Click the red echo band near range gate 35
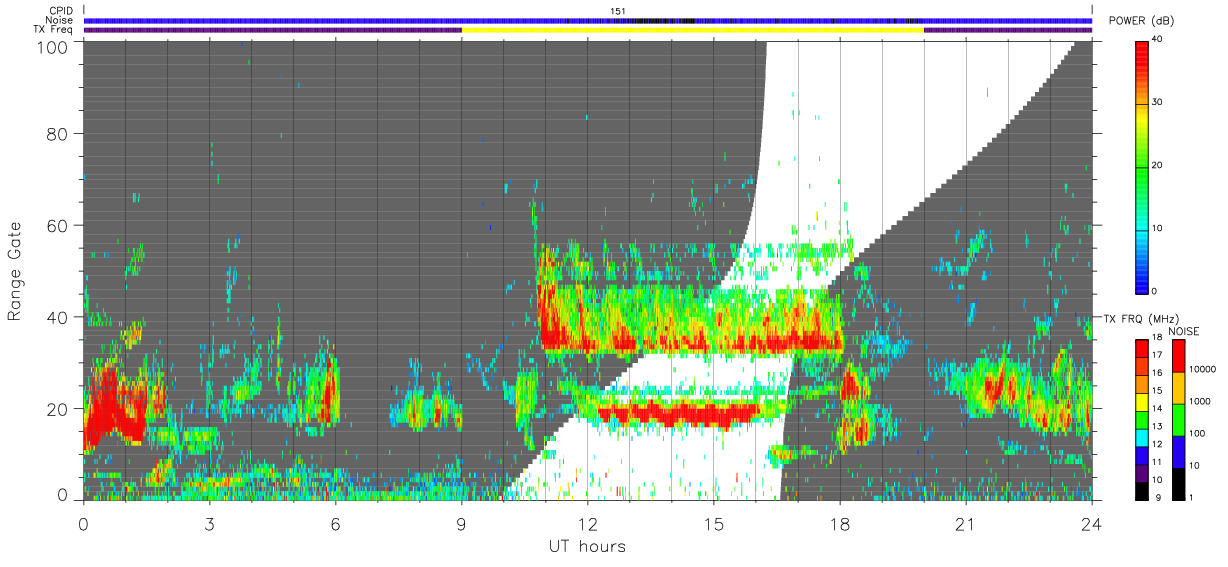1228x567 pixels. [690, 341]
